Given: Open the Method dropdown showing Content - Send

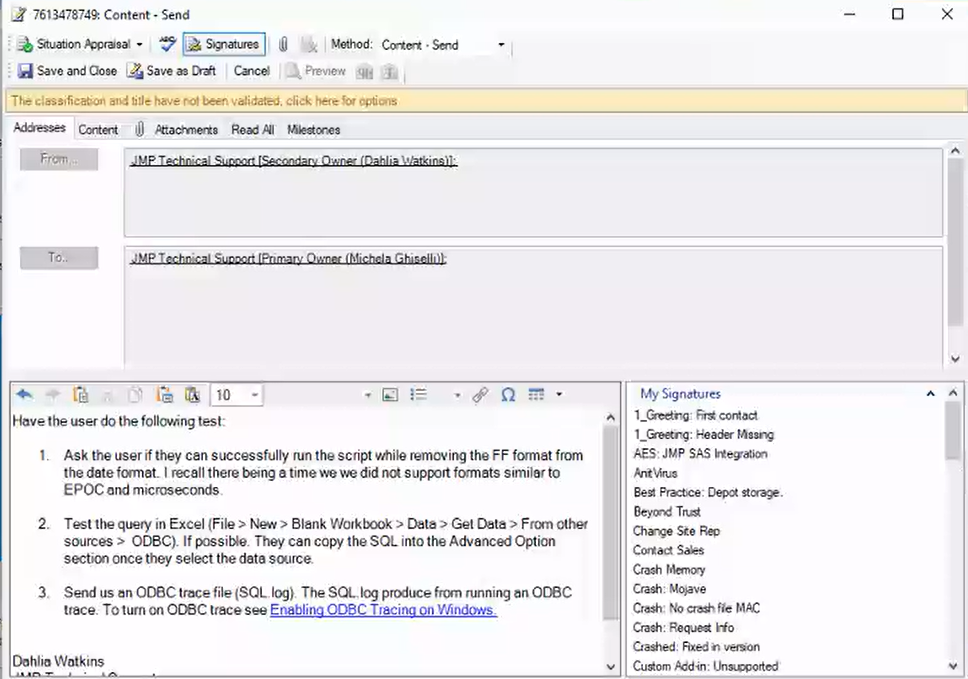Looking at the screenshot, I should [501, 45].
